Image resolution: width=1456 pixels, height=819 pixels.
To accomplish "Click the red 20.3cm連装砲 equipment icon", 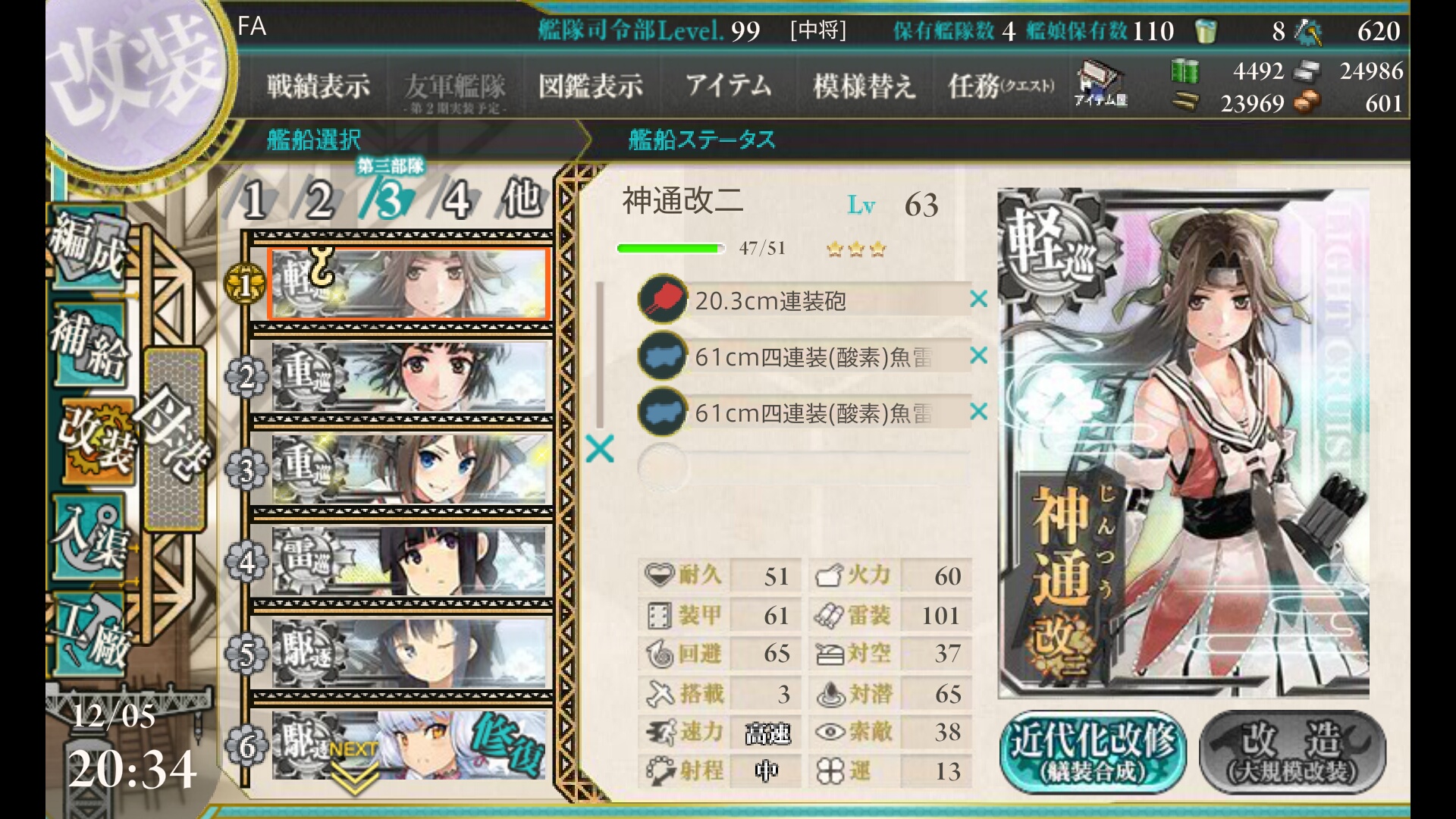I will 662,299.
